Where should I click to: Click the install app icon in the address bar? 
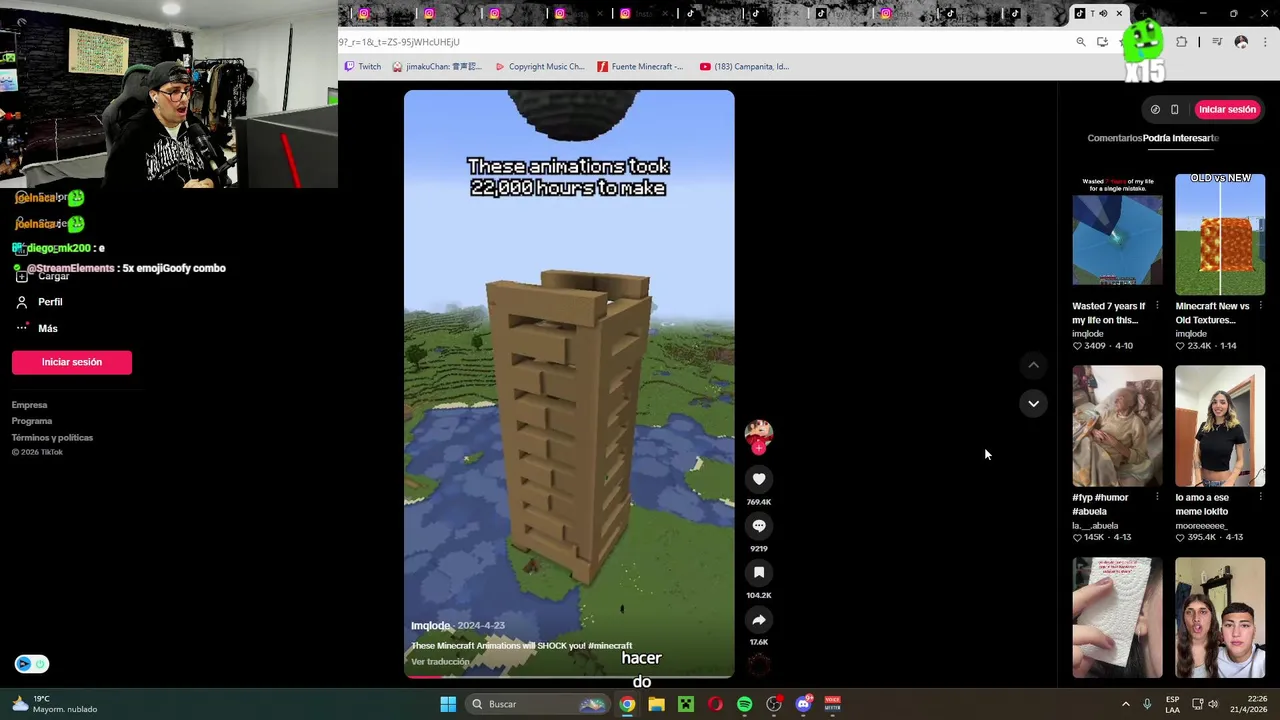pyautogui.click(x=1102, y=42)
